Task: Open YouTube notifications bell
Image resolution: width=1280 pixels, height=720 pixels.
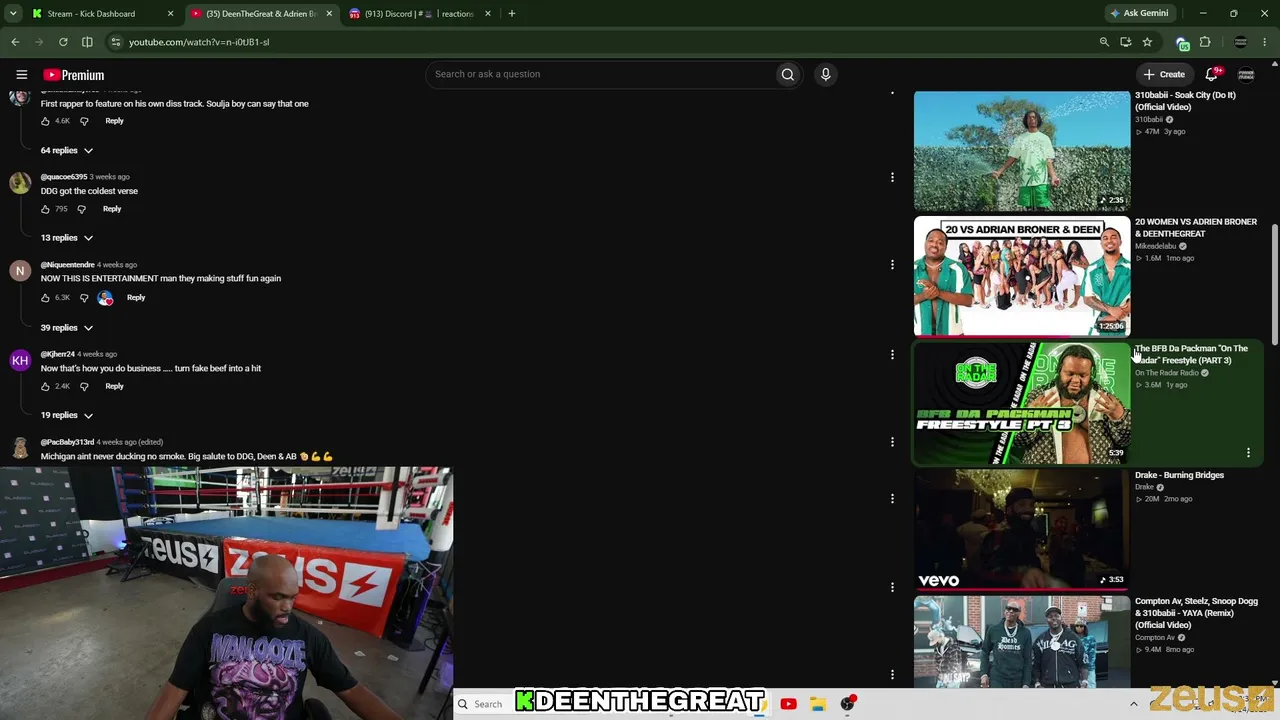Action: (1212, 74)
